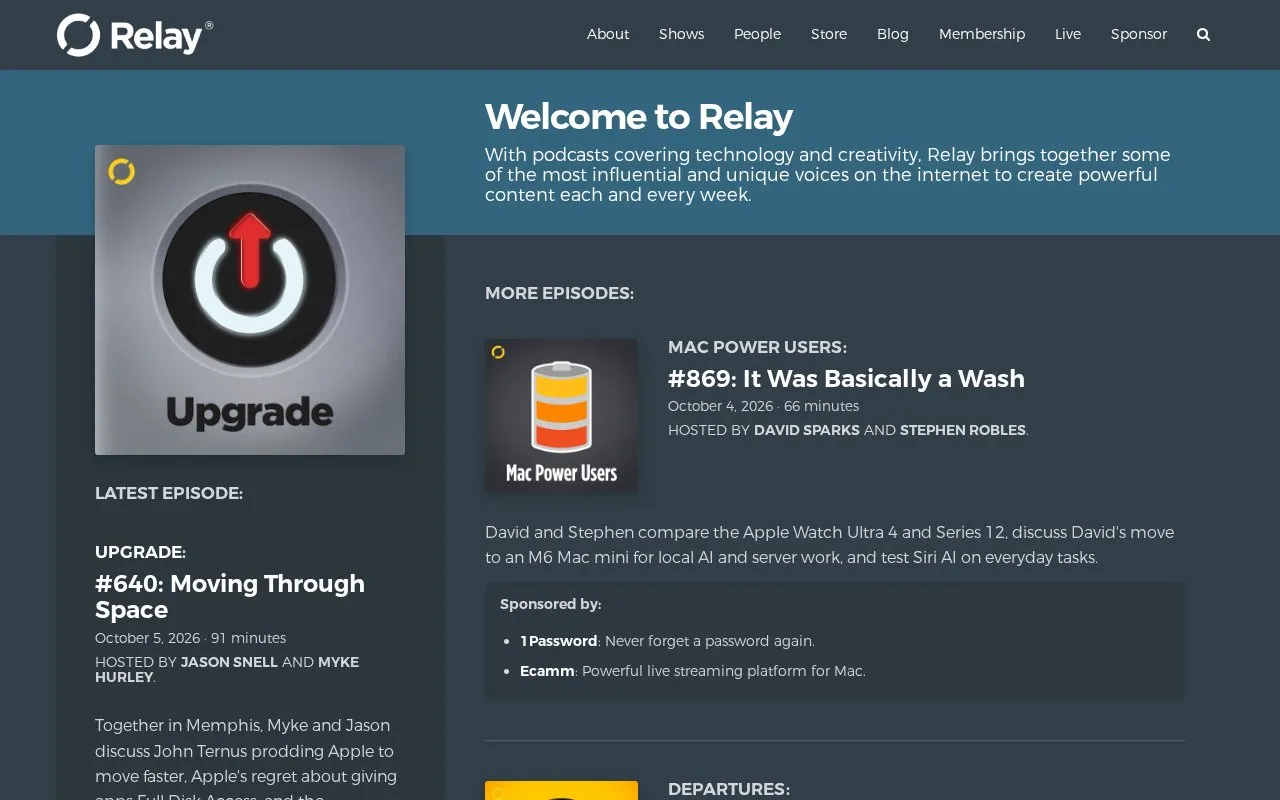Open the MAC POWER USERS: show link
This screenshot has width=1280, height=800.
757,347
